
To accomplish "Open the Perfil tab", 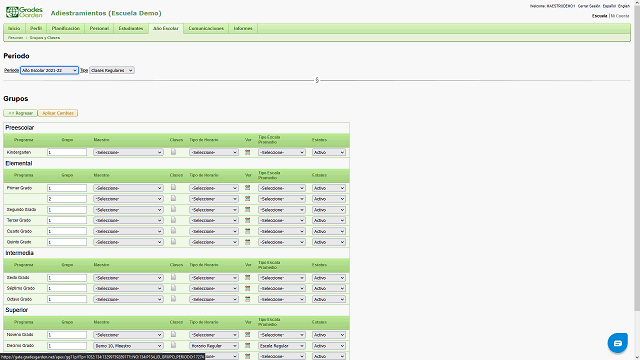I will pyautogui.click(x=36, y=29).
